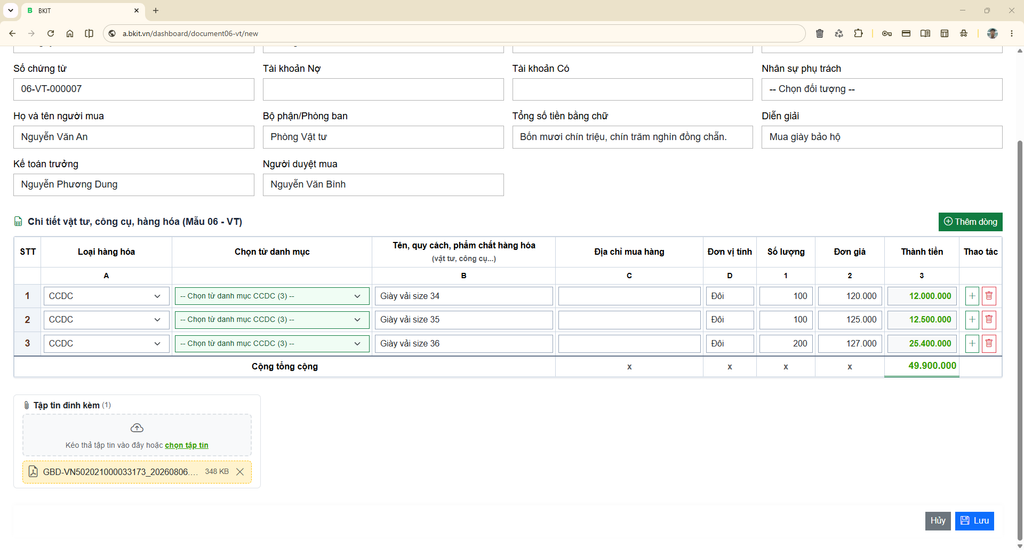Click Địa chỉ mua hàng field in row 2

(629, 319)
